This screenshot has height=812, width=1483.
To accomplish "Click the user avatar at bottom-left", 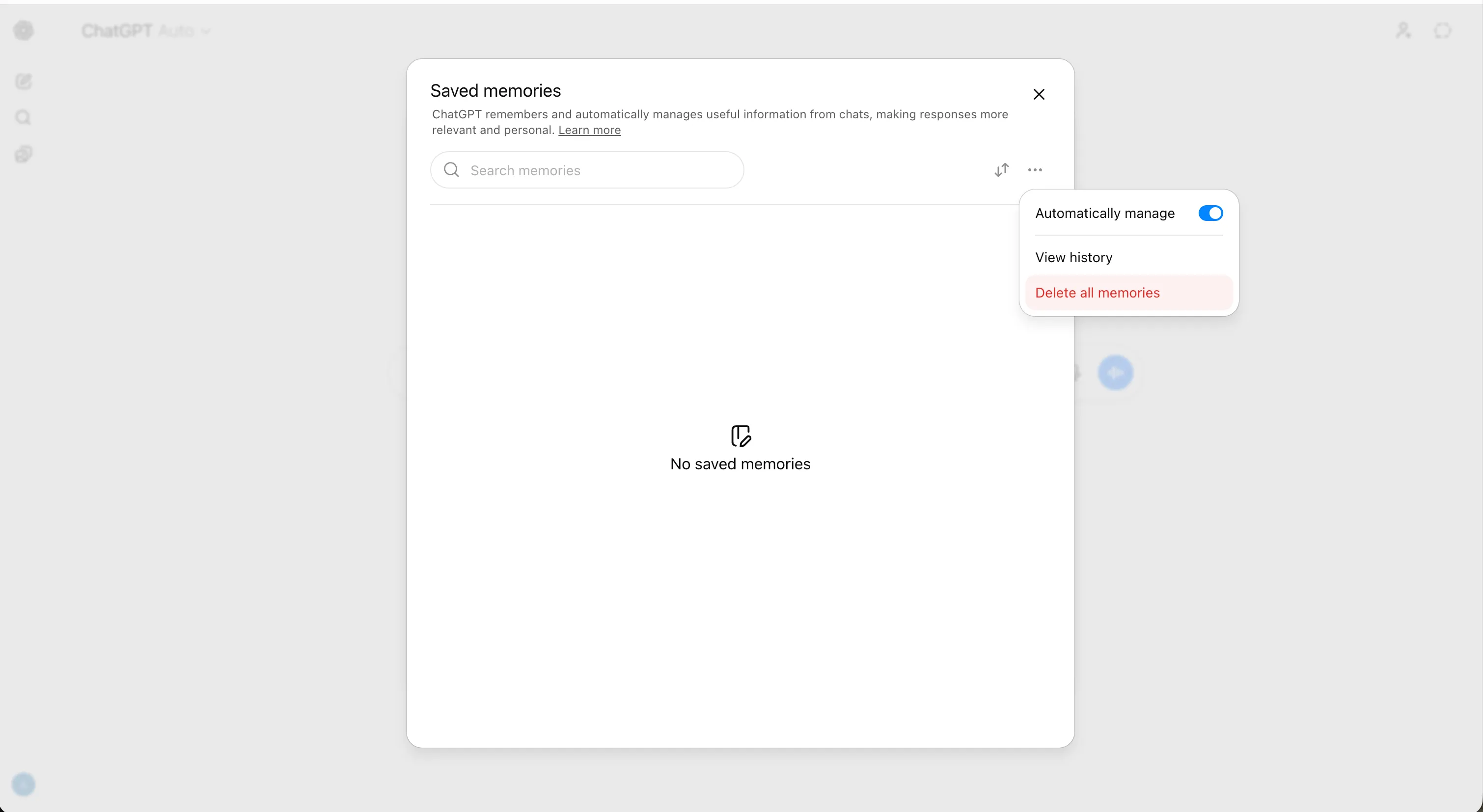I will (x=24, y=784).
